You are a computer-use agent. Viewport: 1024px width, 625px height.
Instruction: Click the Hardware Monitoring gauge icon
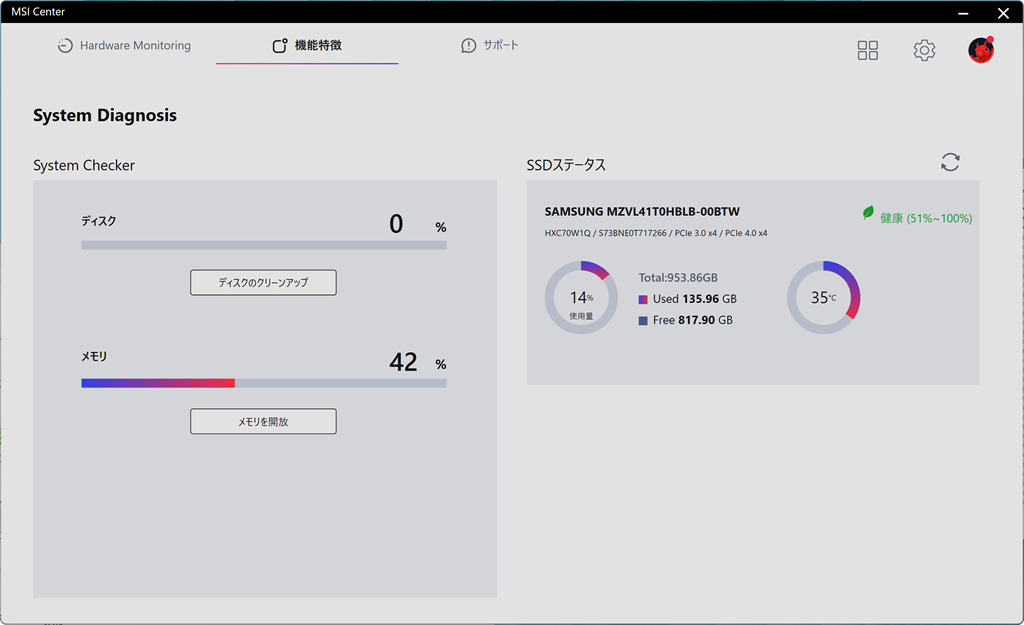pos(65,46)
